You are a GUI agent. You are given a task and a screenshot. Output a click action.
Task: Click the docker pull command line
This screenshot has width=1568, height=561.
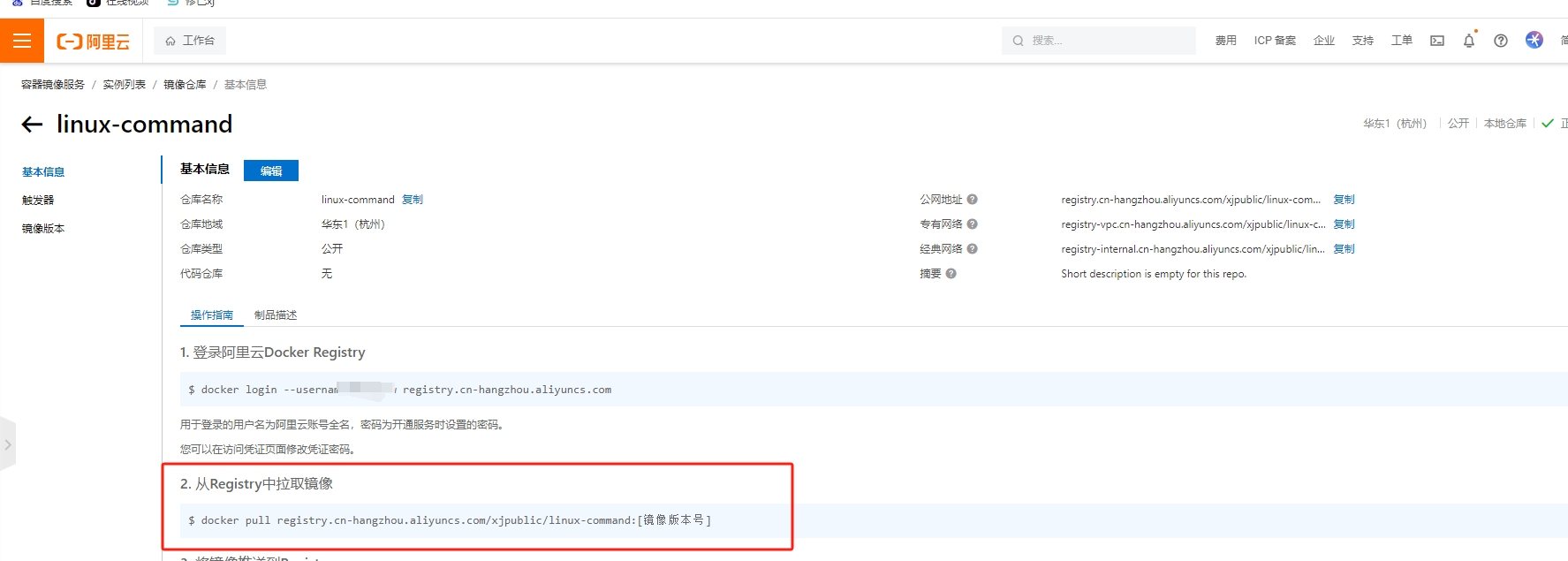pos(450,520)
